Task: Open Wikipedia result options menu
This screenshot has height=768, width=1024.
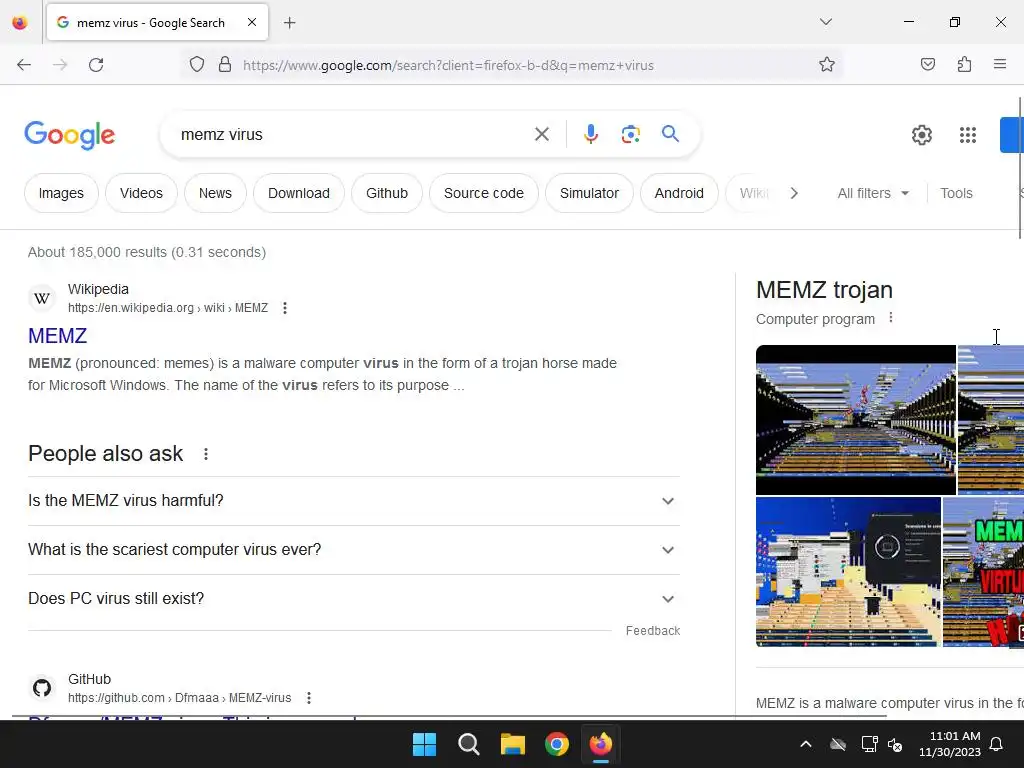Action: tap(285, 308)
